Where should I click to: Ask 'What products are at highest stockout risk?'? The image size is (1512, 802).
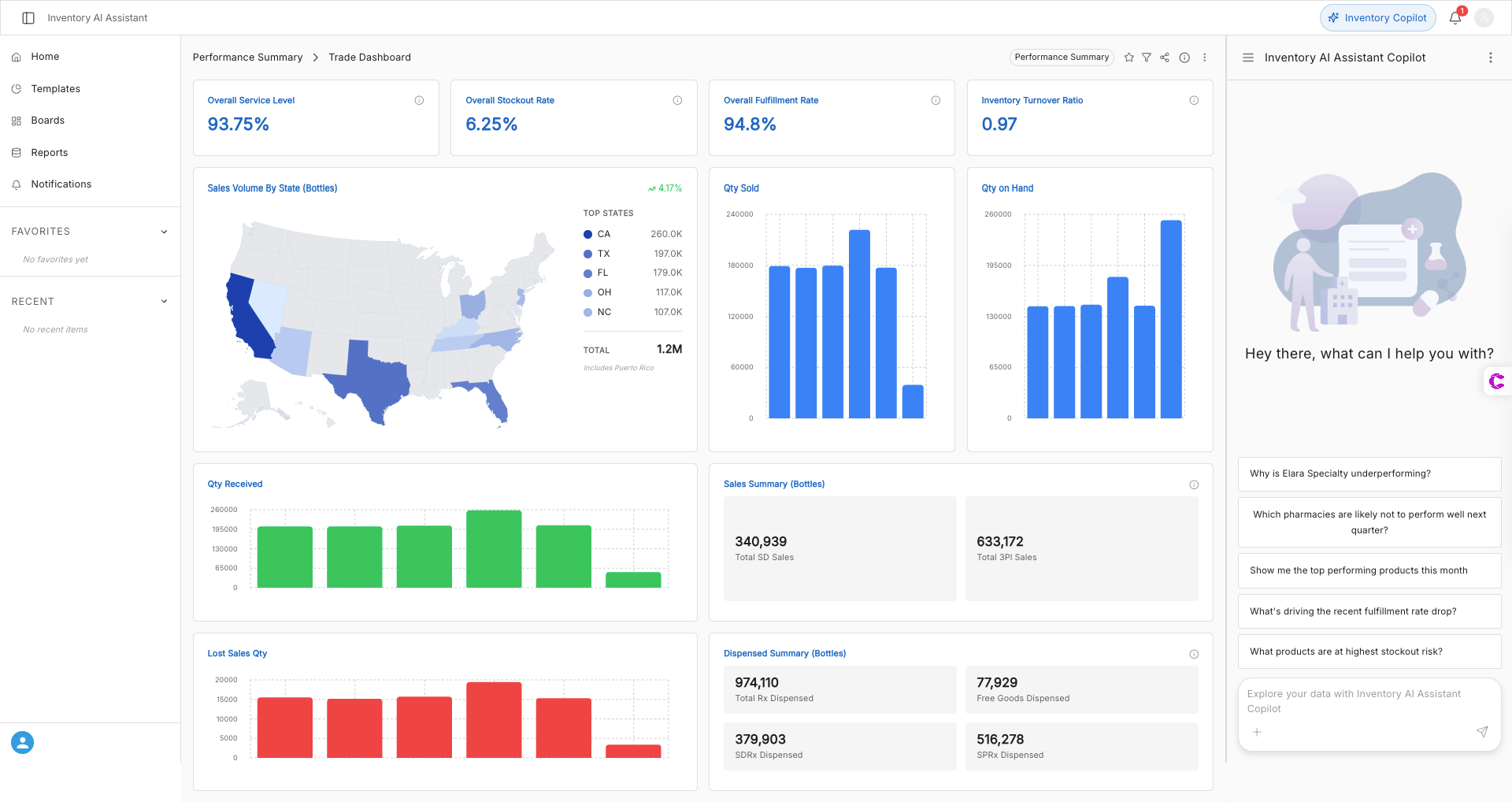pyautogui.click(x=1369, y=652)
